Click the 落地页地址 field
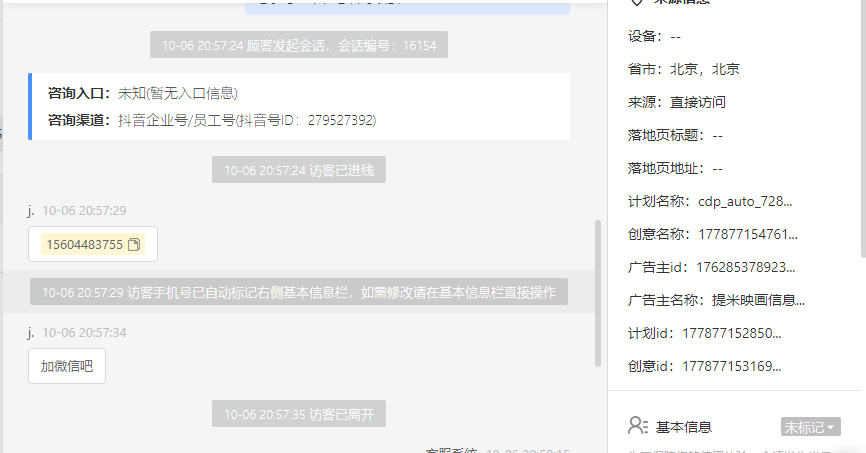 675,168
